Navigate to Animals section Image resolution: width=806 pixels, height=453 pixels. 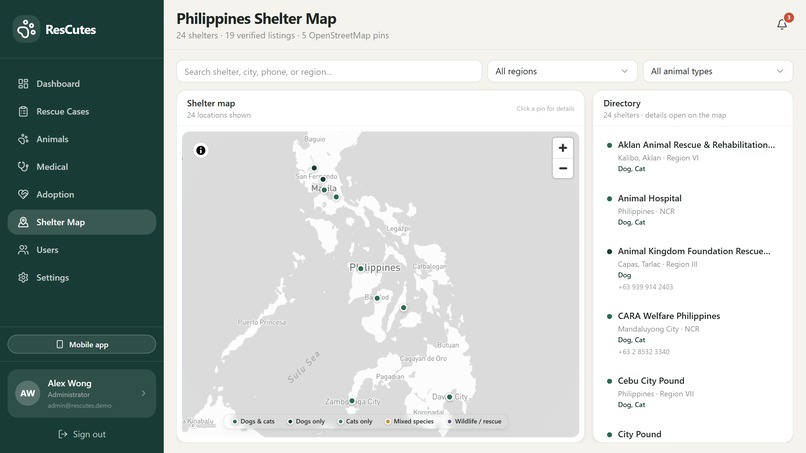(82, 139)
